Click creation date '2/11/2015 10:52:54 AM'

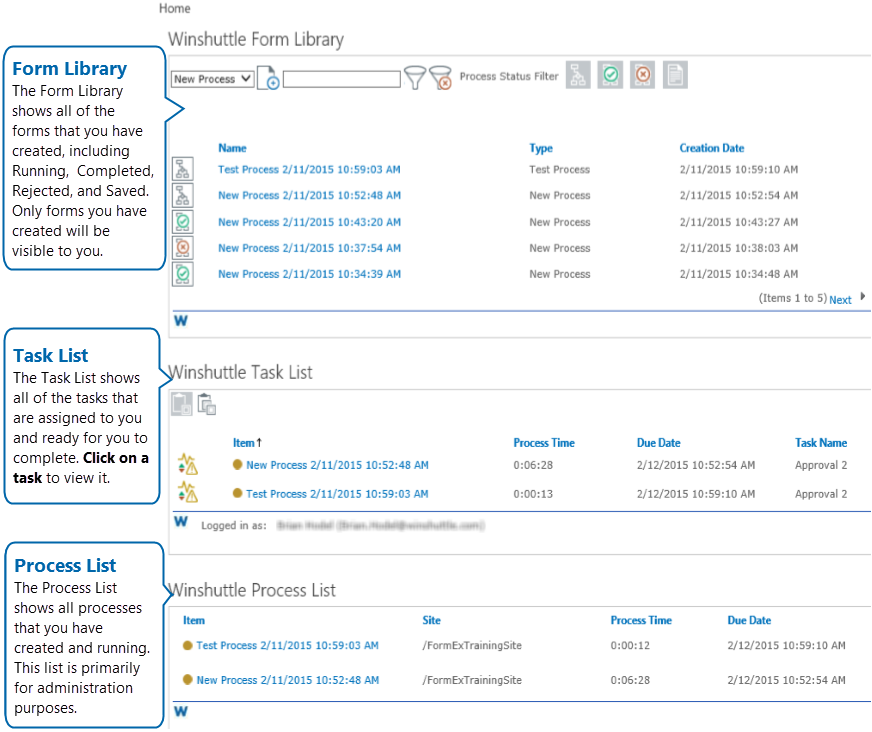pos(739,195)
